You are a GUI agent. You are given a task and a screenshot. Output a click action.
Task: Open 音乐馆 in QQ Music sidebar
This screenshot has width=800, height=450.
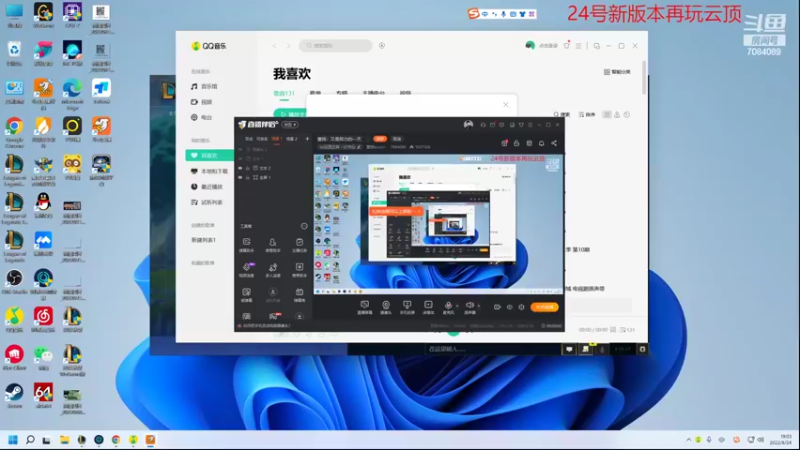tap(204, 86)
